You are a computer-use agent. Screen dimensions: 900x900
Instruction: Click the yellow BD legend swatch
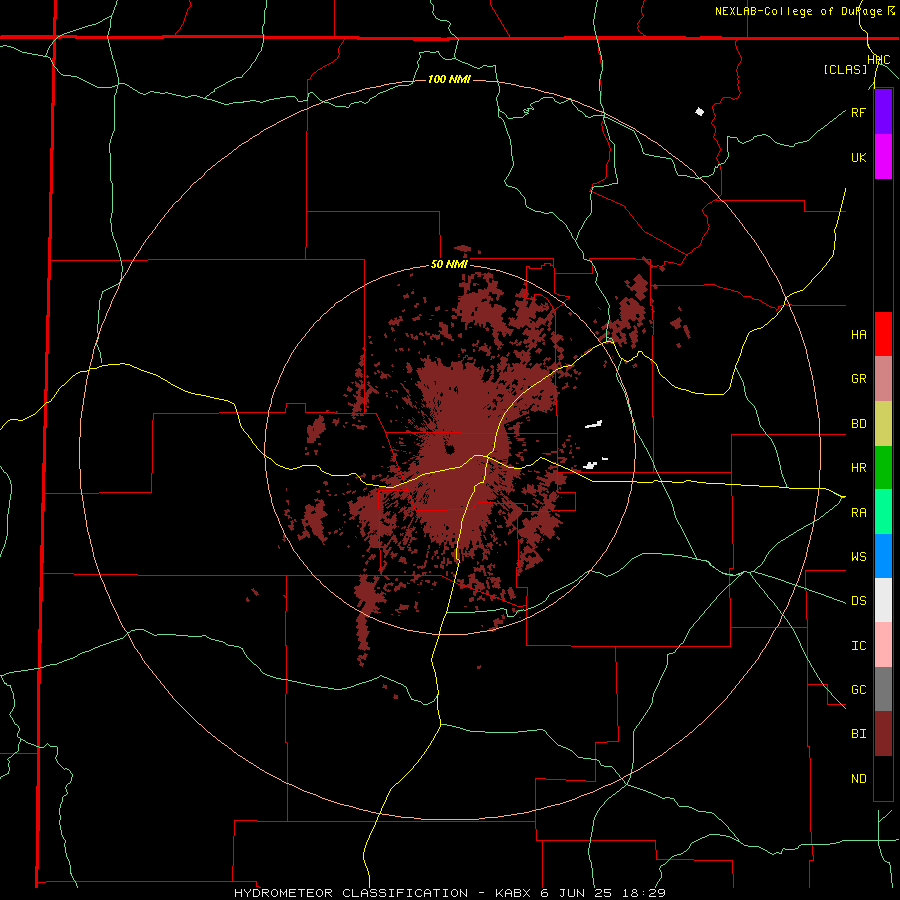coord(883,424)
